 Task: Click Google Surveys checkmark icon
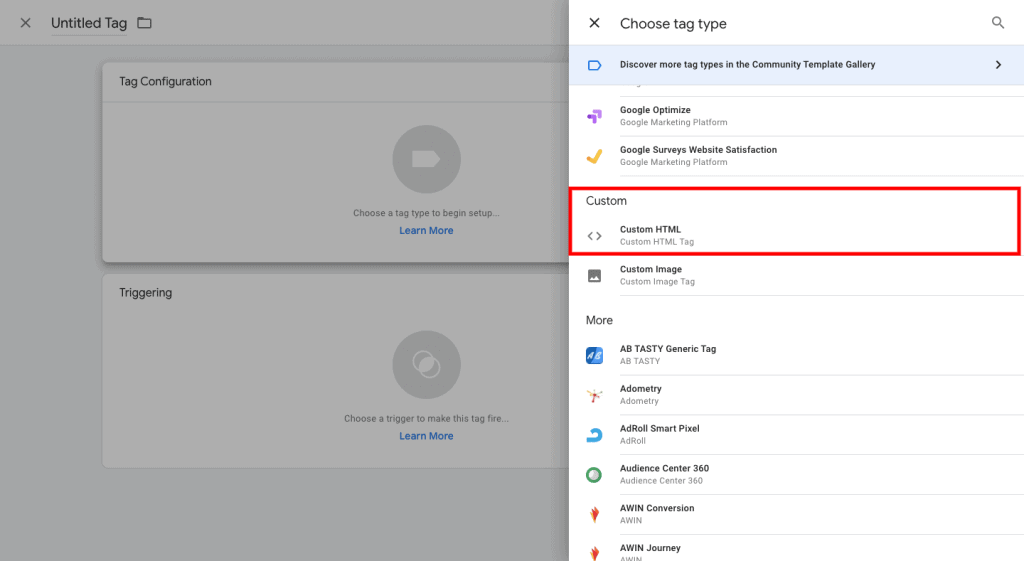coord(594,156)
